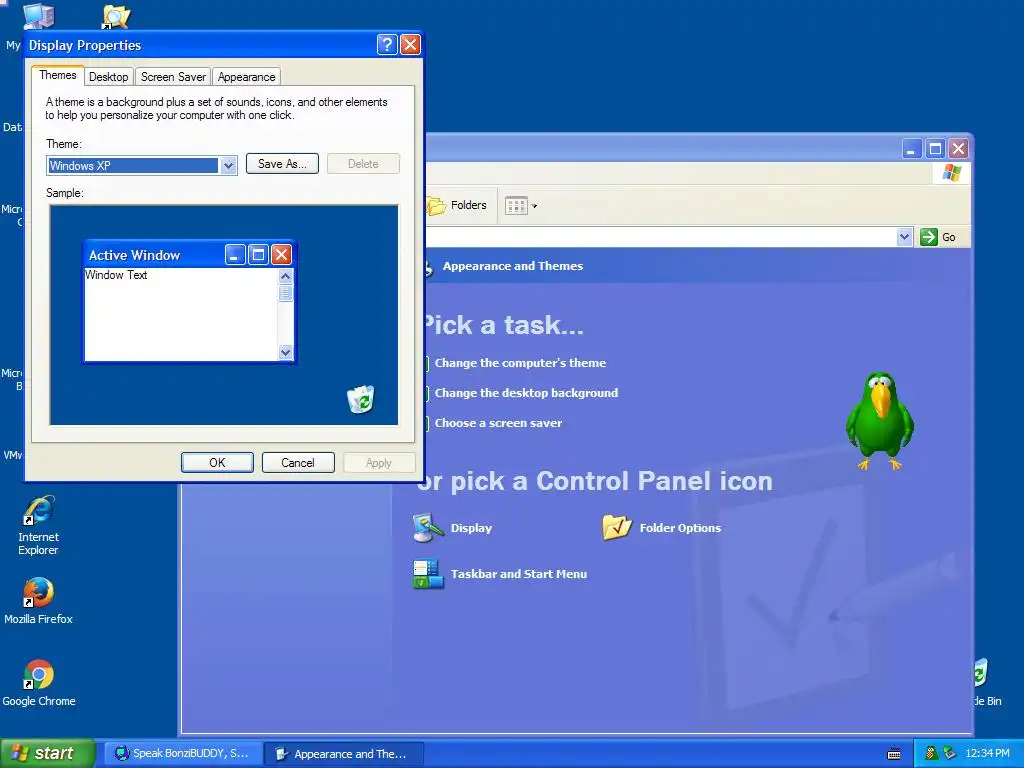Image resolution: width=1024 pixels, height=768 pixels.
Task: Click the Display Properties help question mark button
Action: [x=387, y=44]
